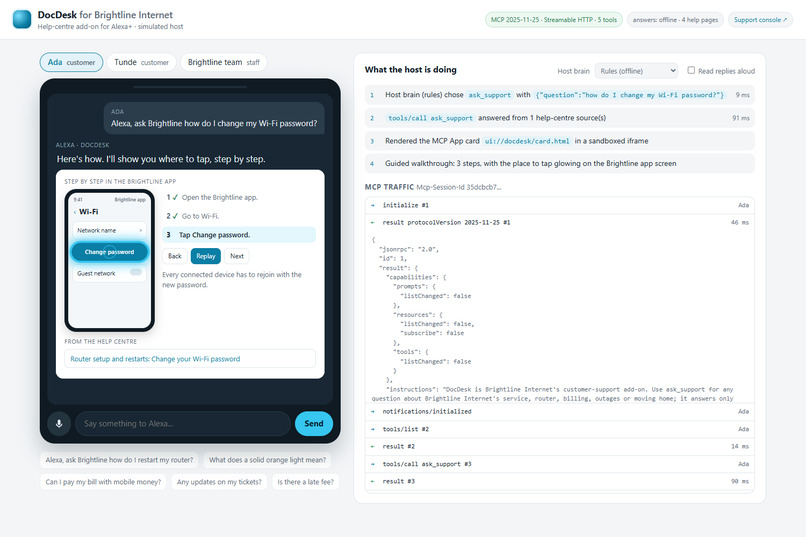Expand the result #2 row

[x=560, y=447]
